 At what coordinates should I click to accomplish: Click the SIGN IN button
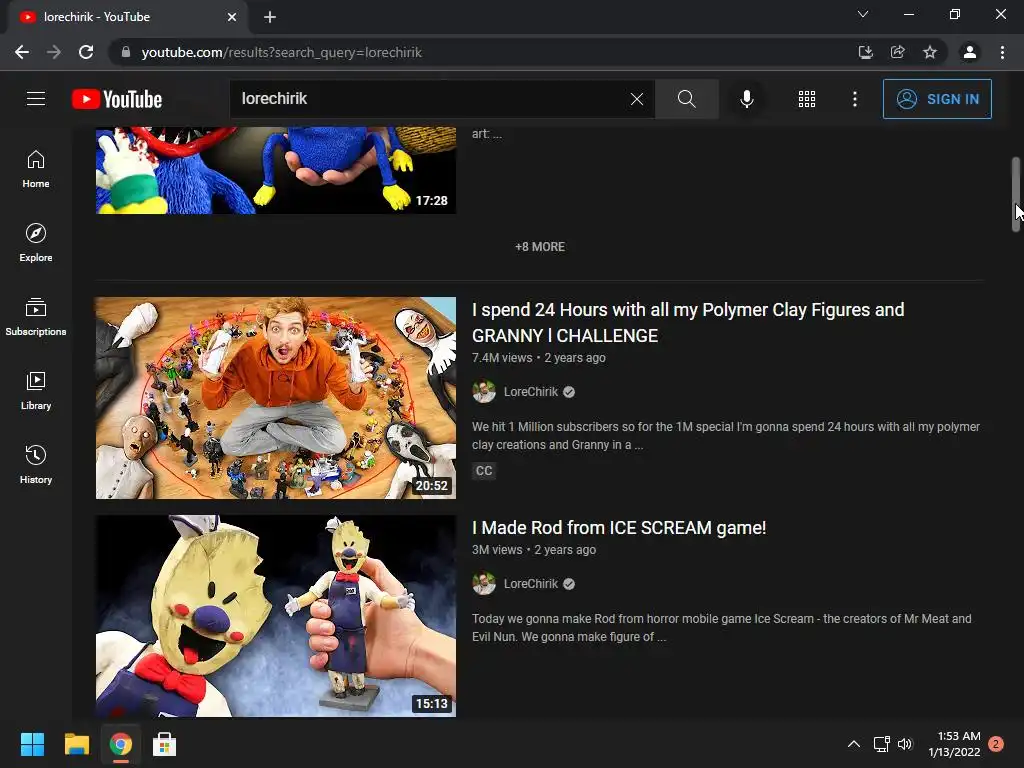(x=937, y=99)
